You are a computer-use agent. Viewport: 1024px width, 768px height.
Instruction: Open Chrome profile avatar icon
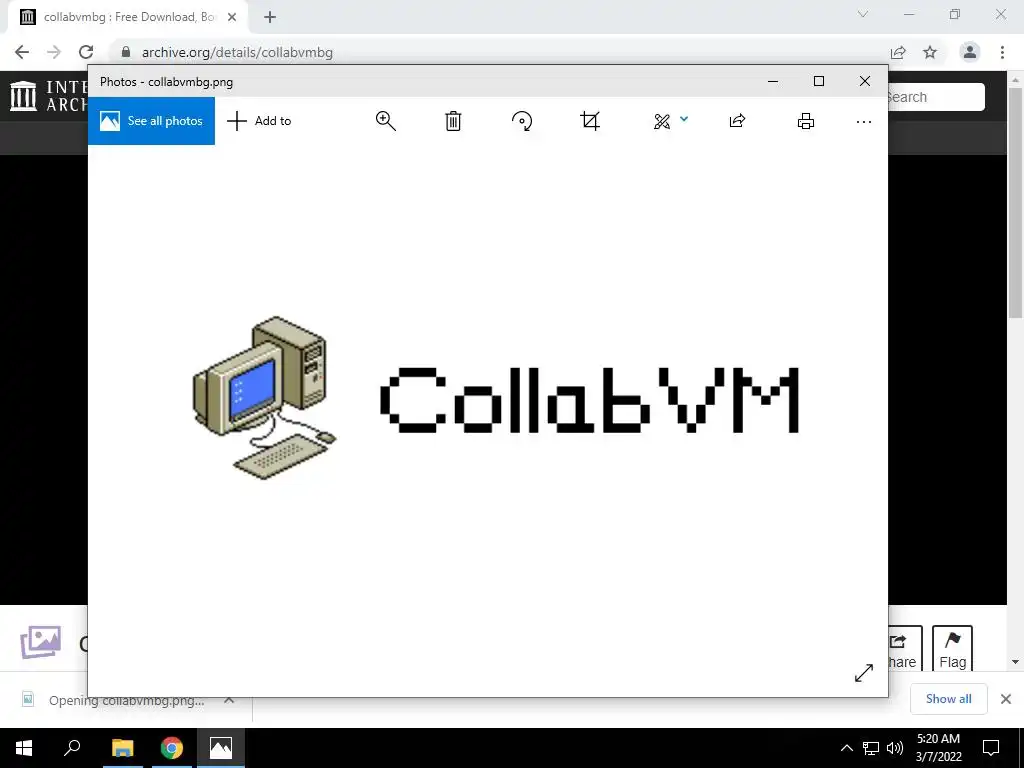(x=970, y=52)
